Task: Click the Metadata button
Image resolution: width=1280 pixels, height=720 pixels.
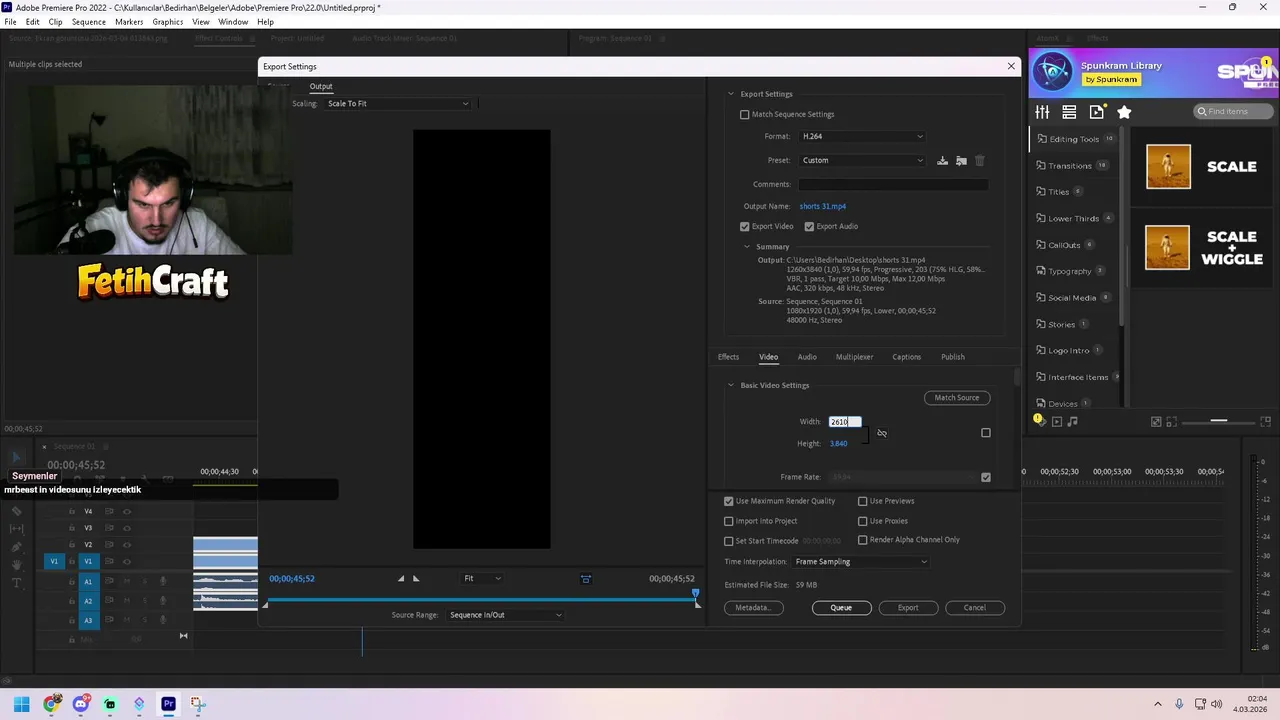Action: click(x=753, y=608)
